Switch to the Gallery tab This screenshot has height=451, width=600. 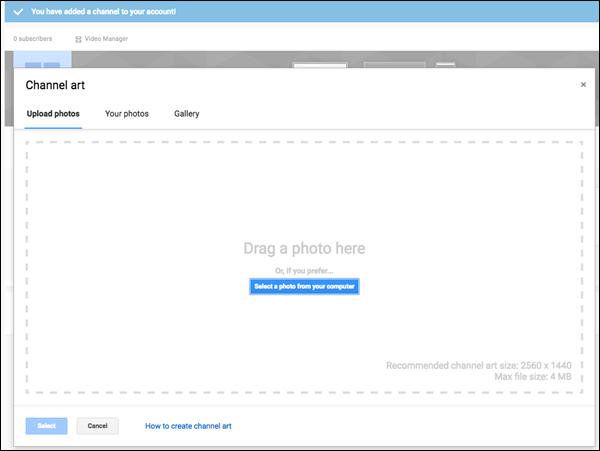pyautogui.click(x=187, y=114)
